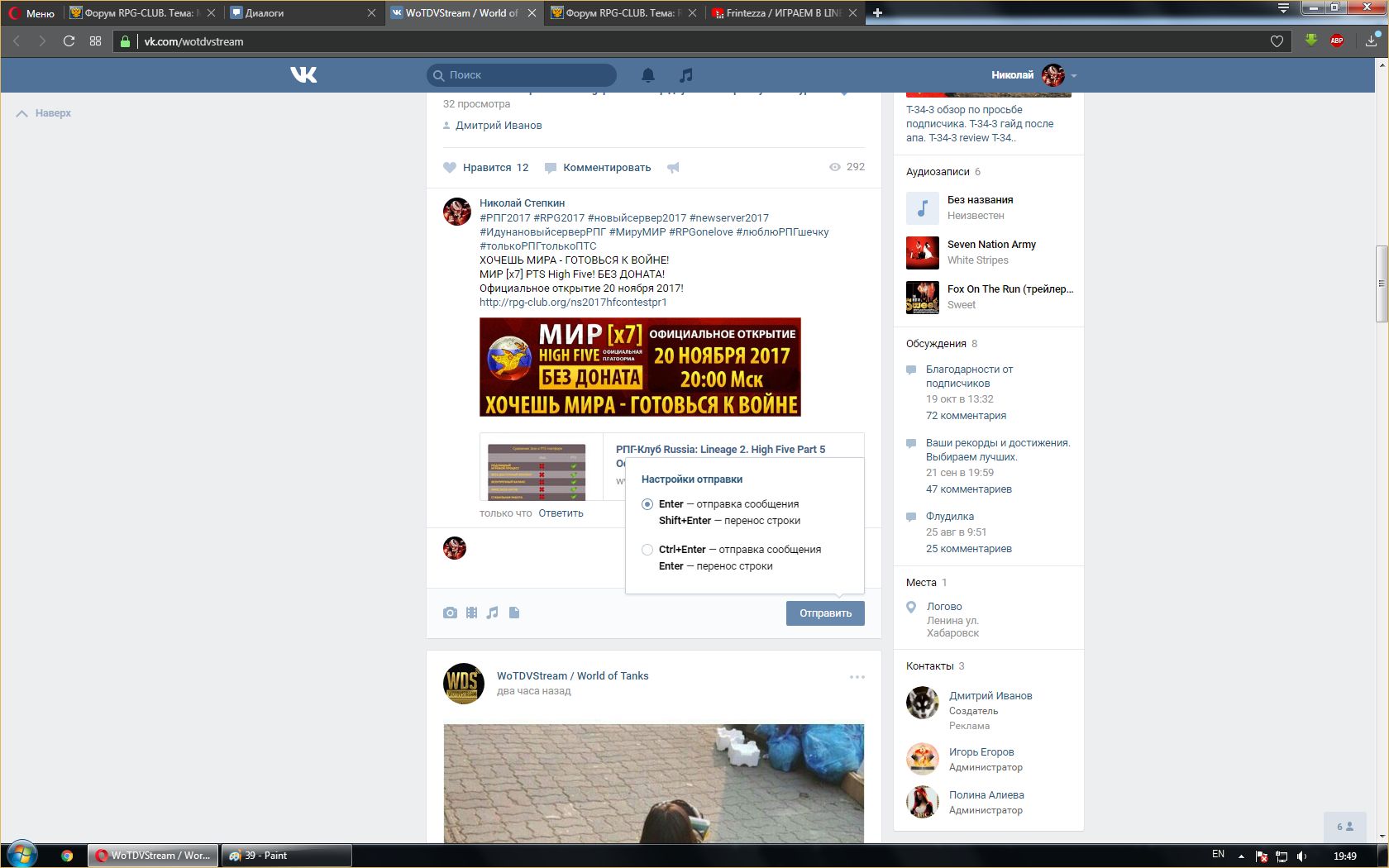This screenshot has width=1389, height=868.
Task: Select Enter sends message radio option
Action: (x=647, y=503)
